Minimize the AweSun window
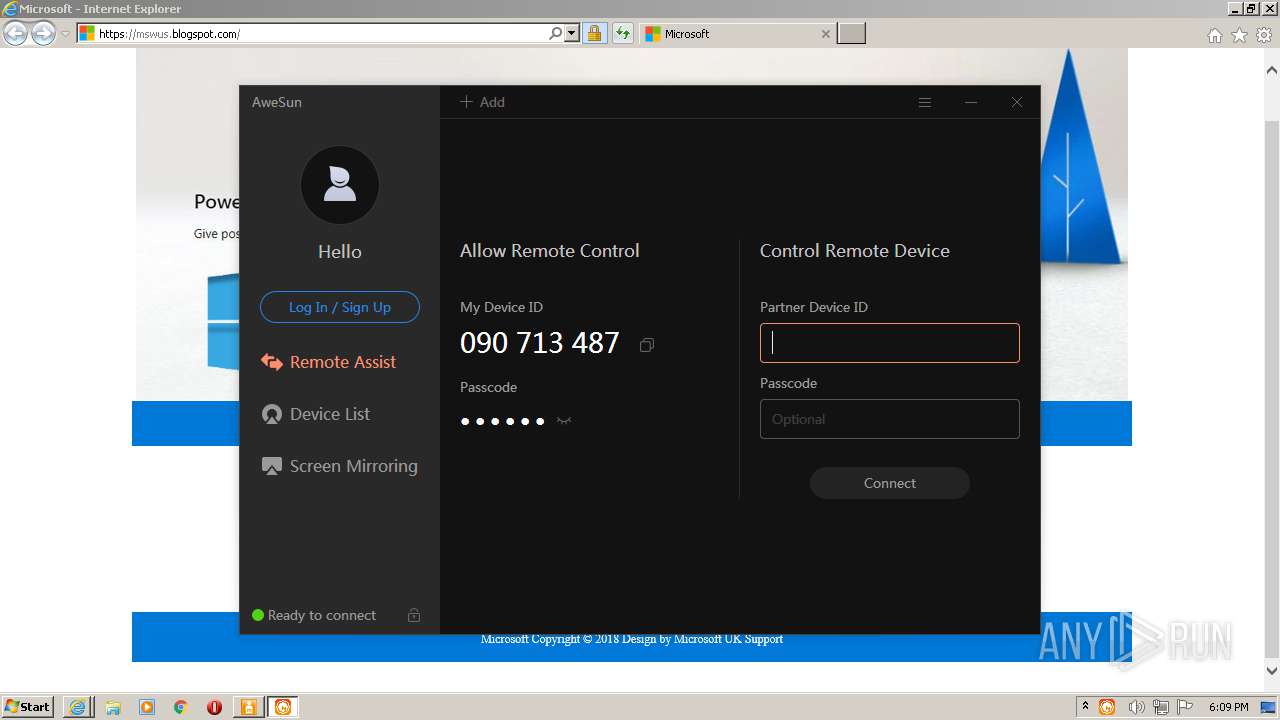This screenshot has height=720, width=1280. [971, 102]
